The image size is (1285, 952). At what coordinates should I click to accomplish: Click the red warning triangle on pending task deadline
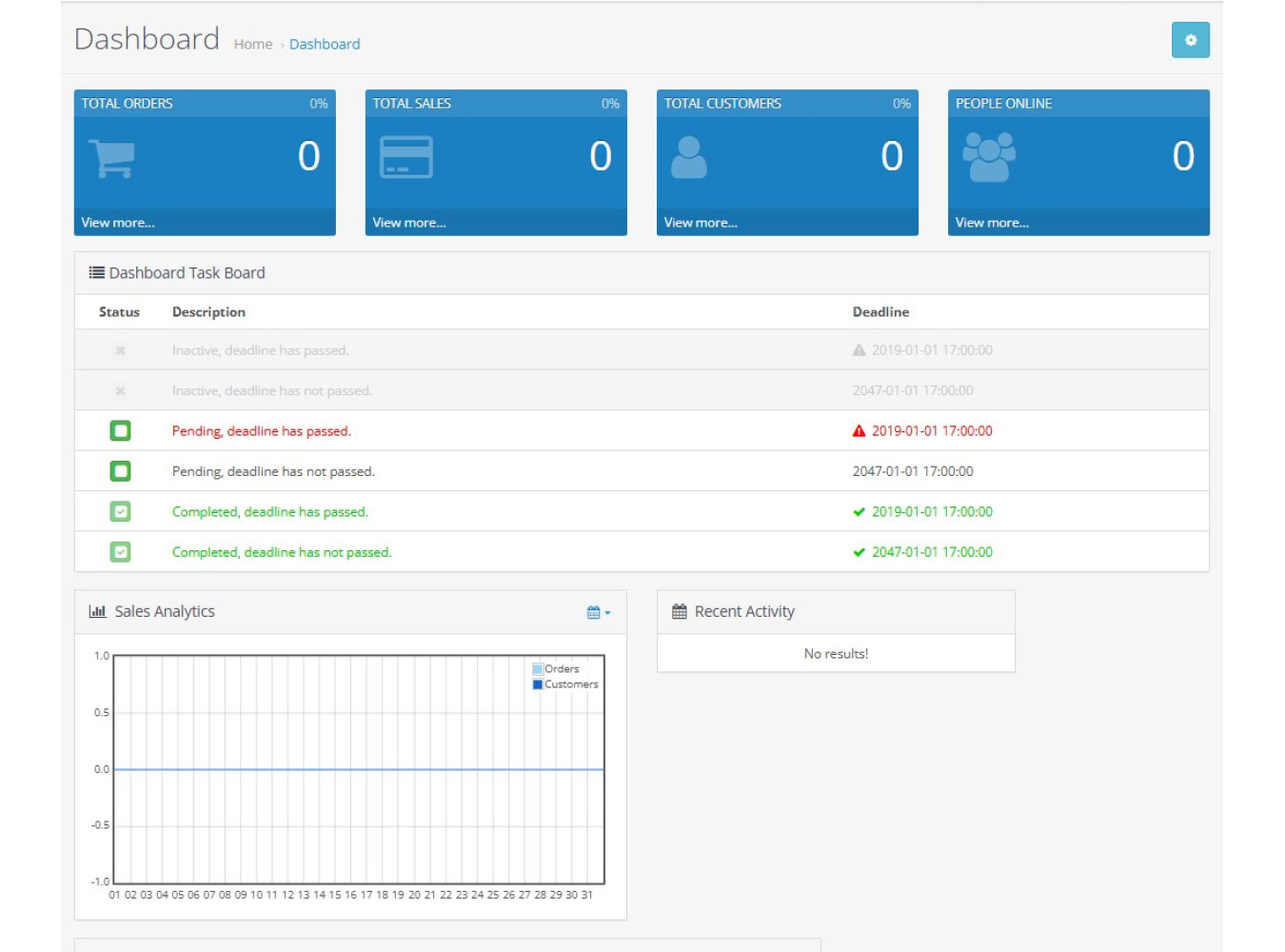click(857, 430)
